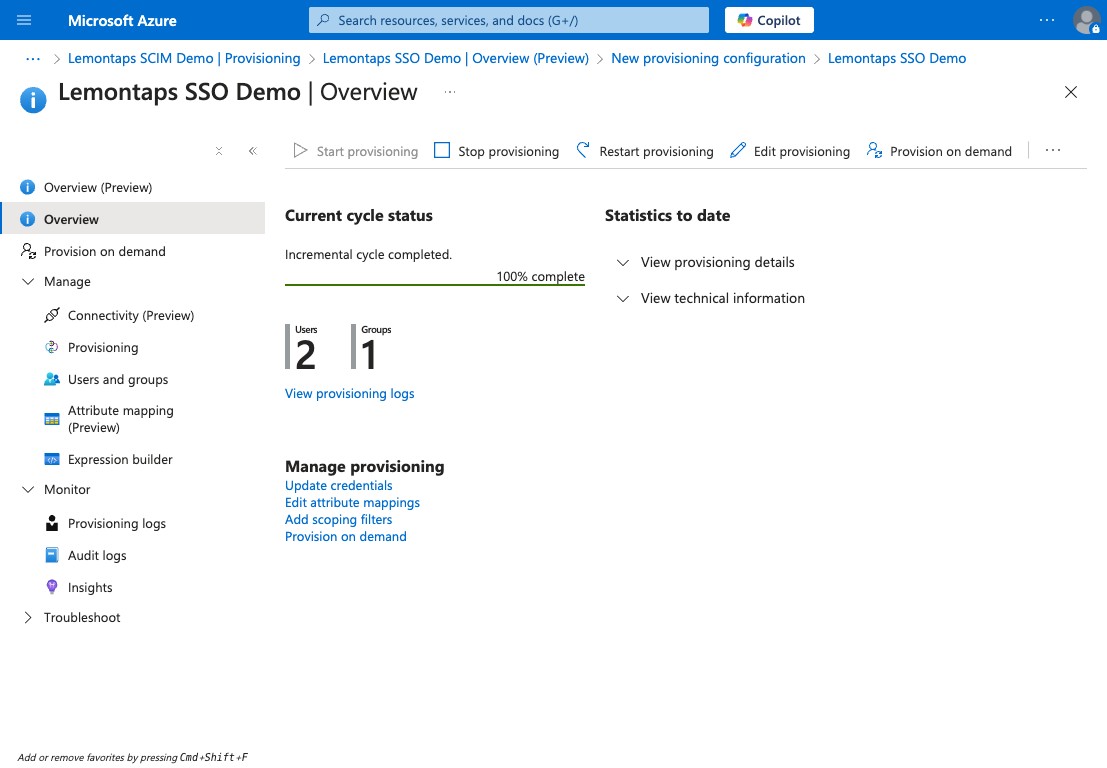Go to Lemontaps SSO Demo | Overview (Preview) breadcrumb
This screenshot has height=768, width=1107.
455,59
